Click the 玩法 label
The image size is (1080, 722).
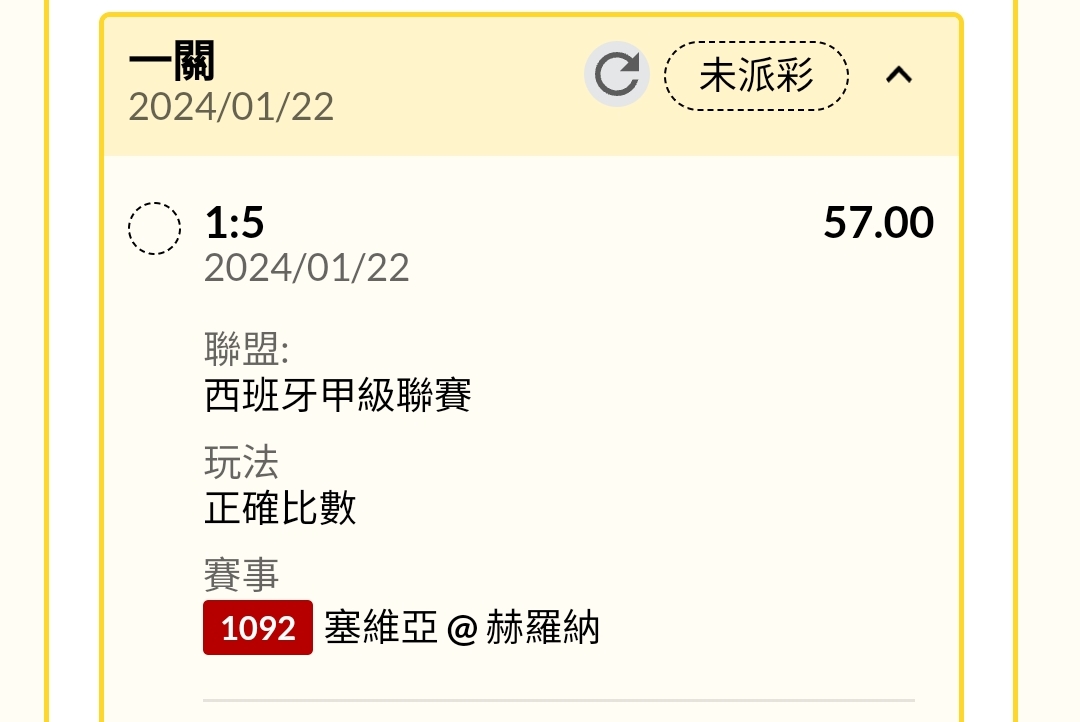pos(241,463)
